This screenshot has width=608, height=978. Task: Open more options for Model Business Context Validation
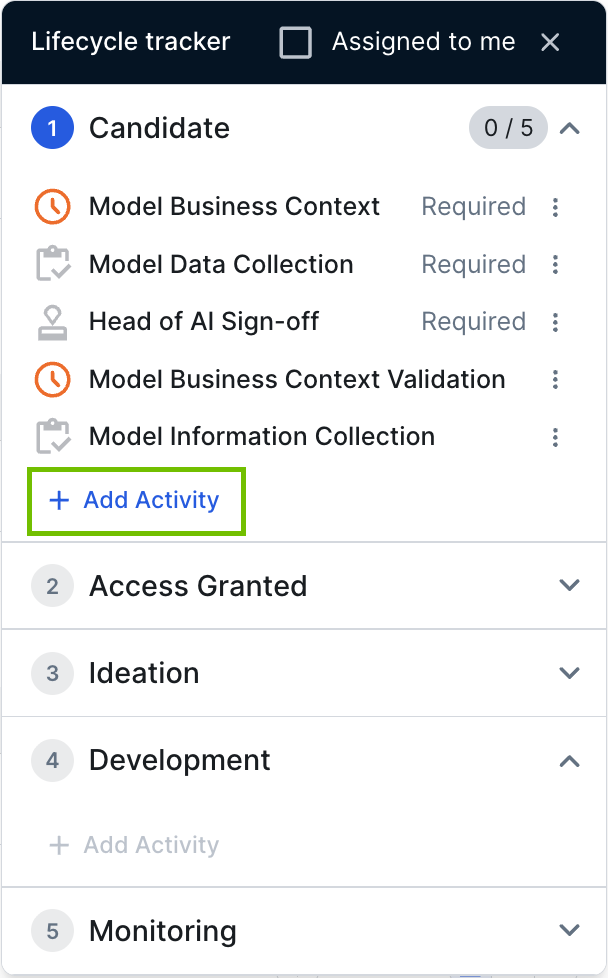pos(556,380)
